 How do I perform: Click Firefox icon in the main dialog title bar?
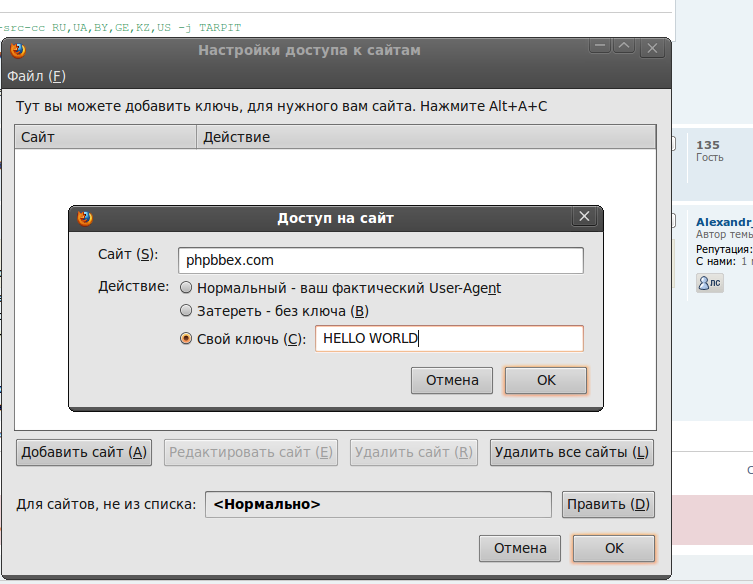[18, 49]
